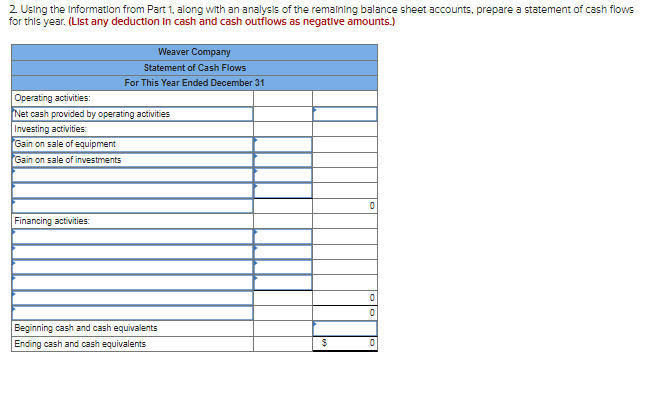Viewport: 671px width, 401px height.
Task: Click the 'Beginning cash and cash equivalents' amount field
Action: pos(345,328)
